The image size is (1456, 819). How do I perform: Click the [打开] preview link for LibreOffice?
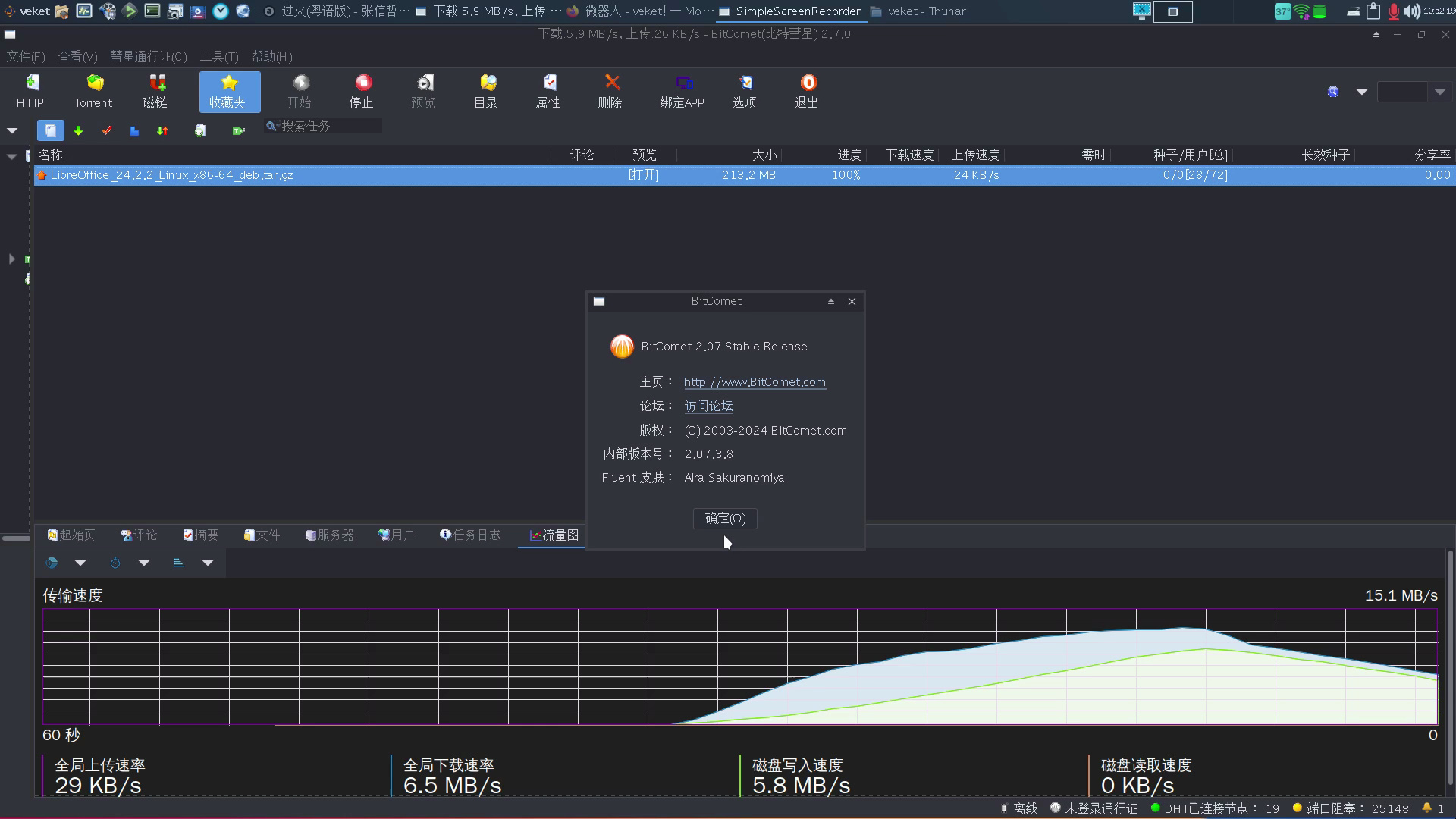point(644,175)
